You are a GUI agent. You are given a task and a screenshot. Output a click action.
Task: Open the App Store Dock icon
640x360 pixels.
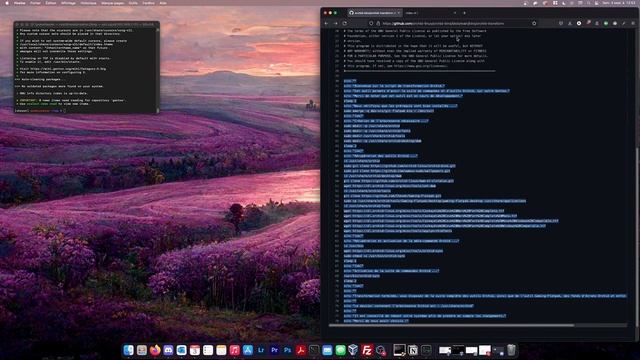[248, 350]
